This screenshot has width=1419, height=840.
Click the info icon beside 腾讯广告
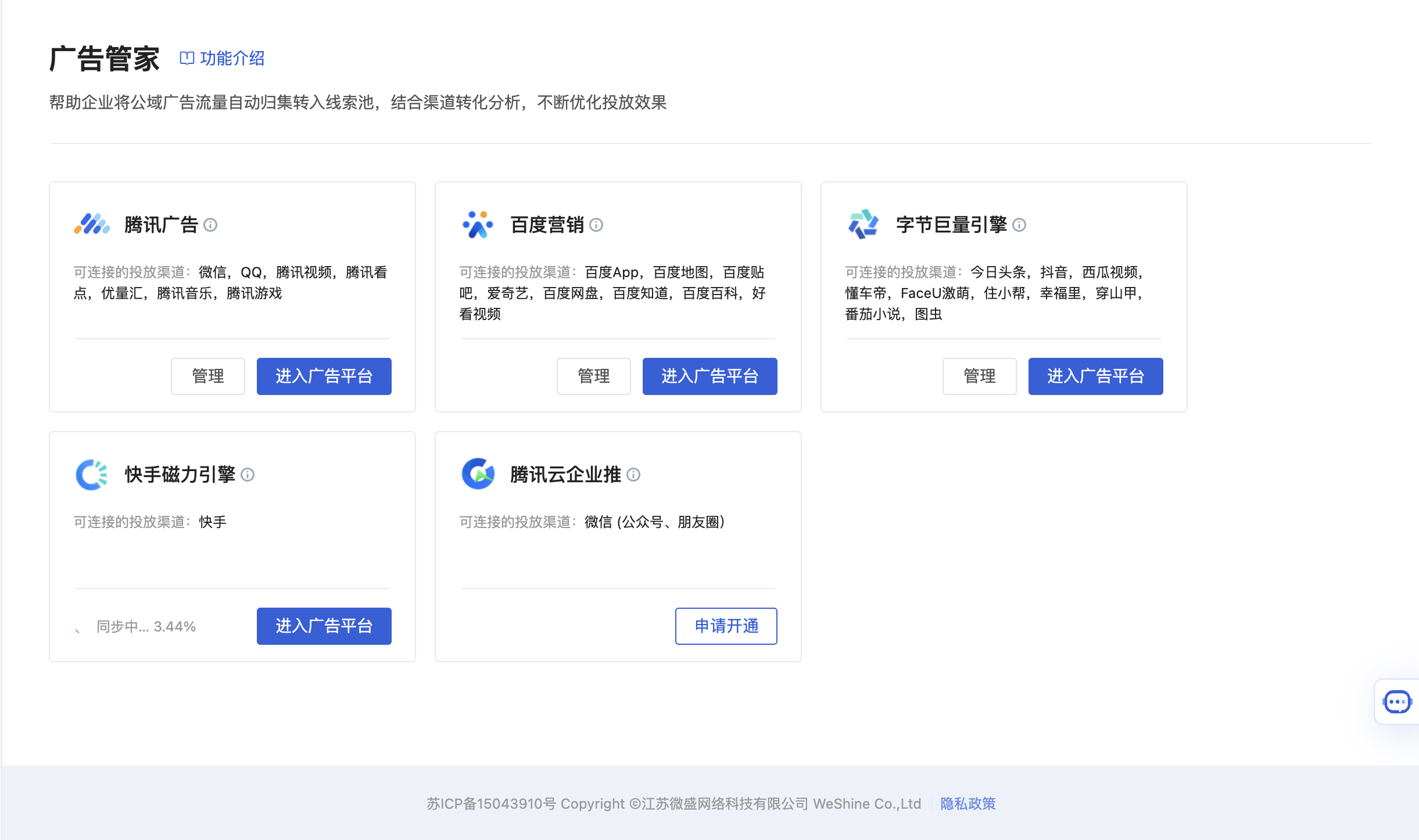pos(210,225)
